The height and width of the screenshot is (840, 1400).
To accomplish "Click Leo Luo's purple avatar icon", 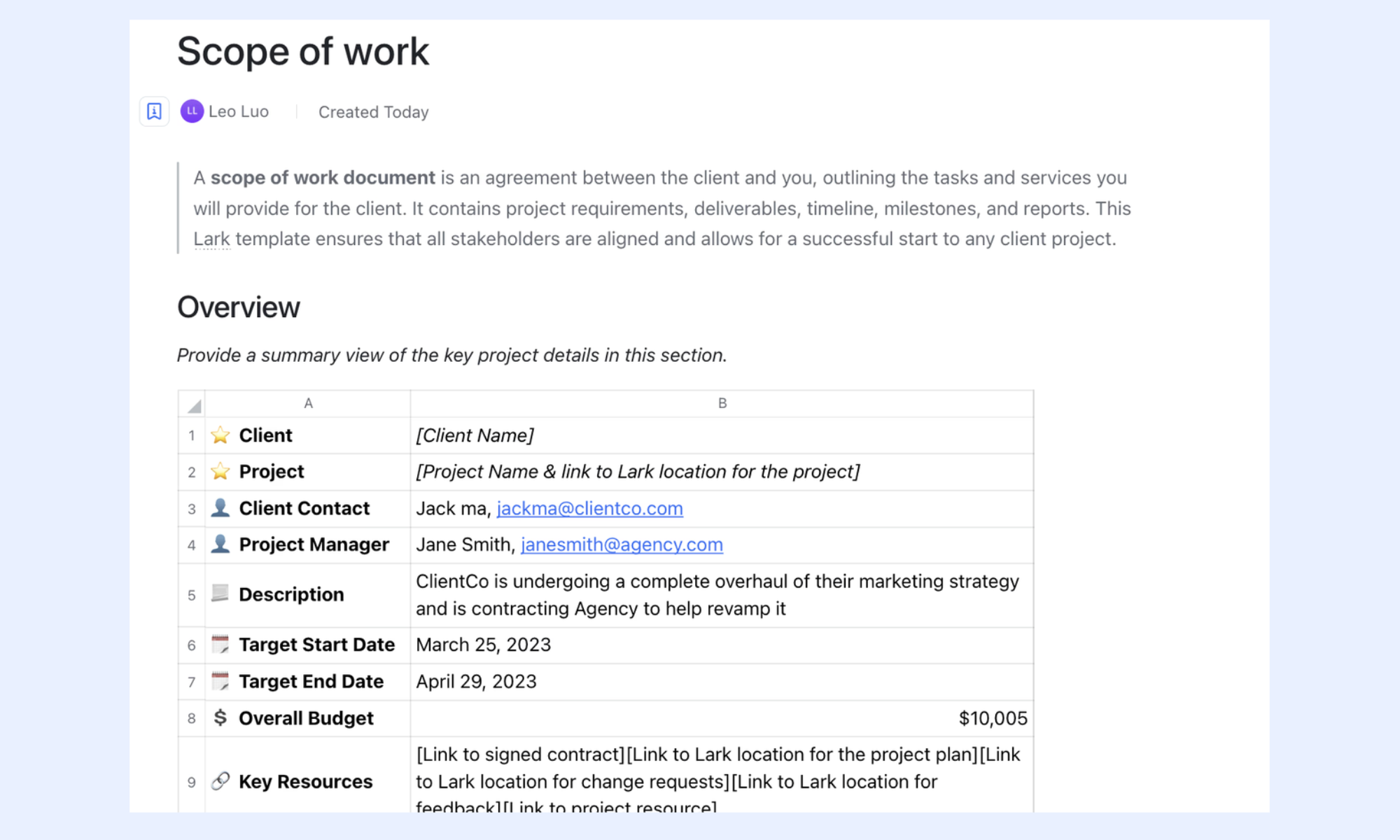I will (192, 111).
